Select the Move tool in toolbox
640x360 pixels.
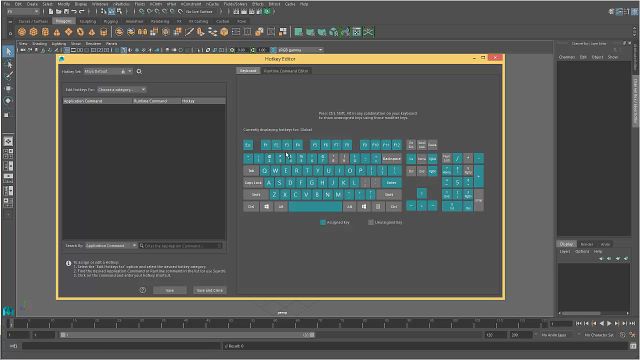click(8, 88)
